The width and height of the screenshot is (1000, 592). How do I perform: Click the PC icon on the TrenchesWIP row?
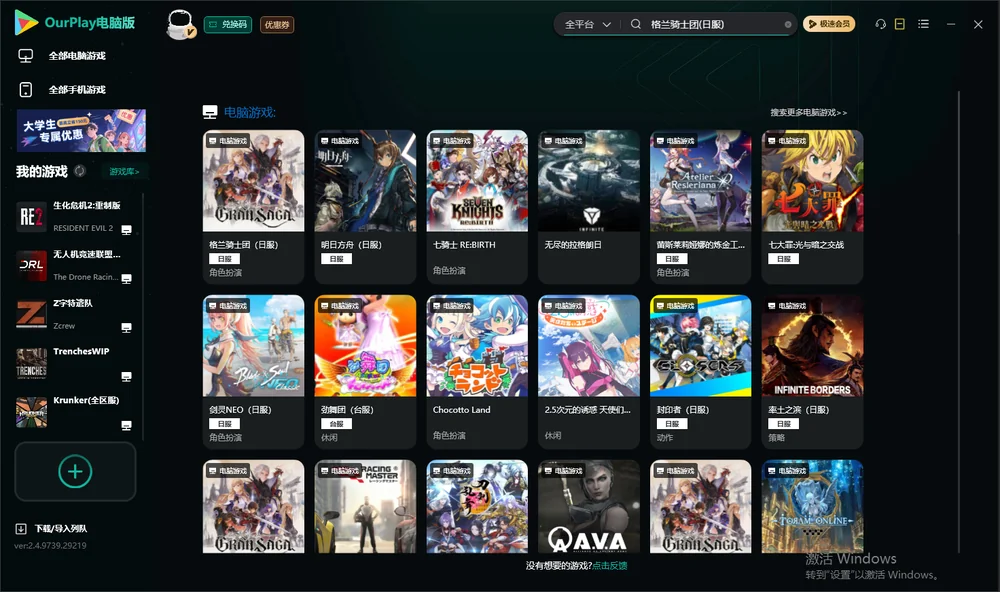pyautogui.click(x=126, y=376)
